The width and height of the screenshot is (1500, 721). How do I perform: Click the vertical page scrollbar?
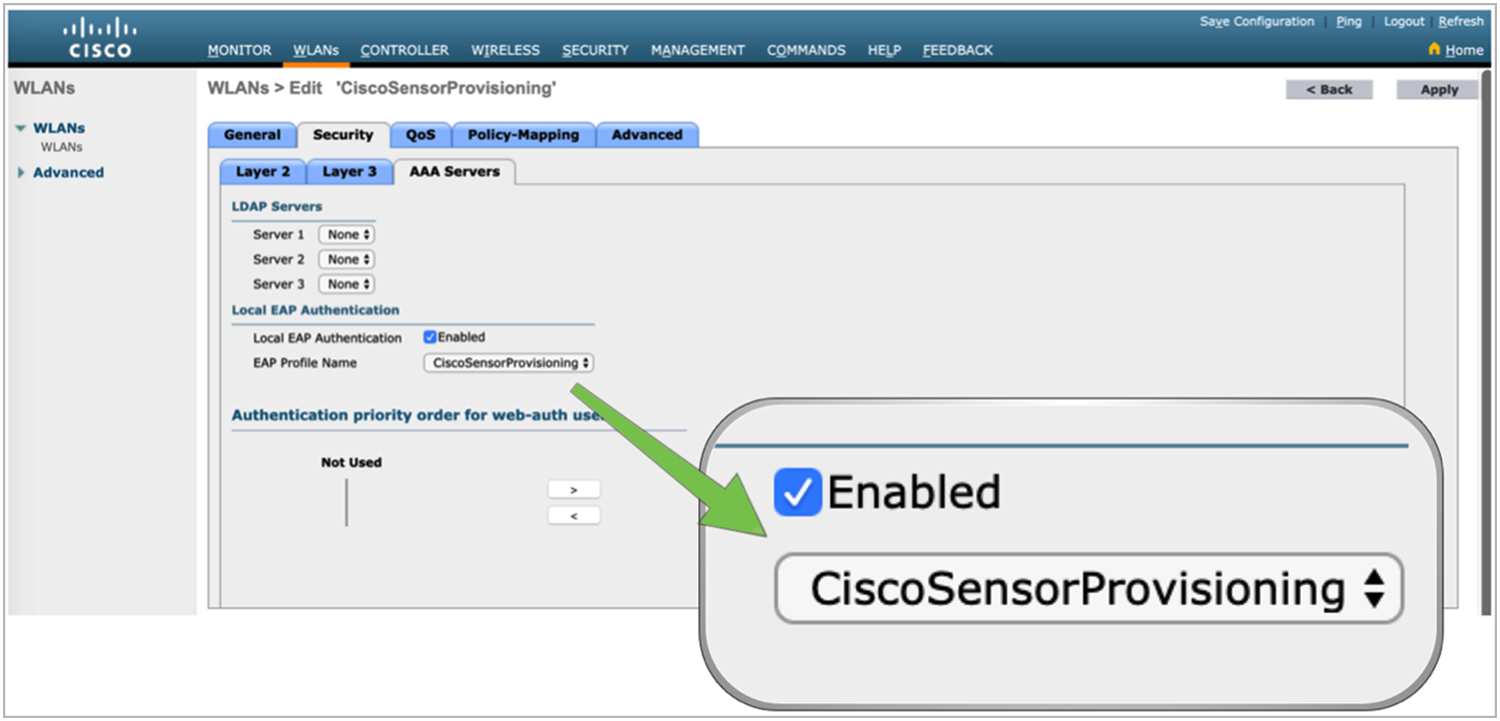[x=1484, y=340]
